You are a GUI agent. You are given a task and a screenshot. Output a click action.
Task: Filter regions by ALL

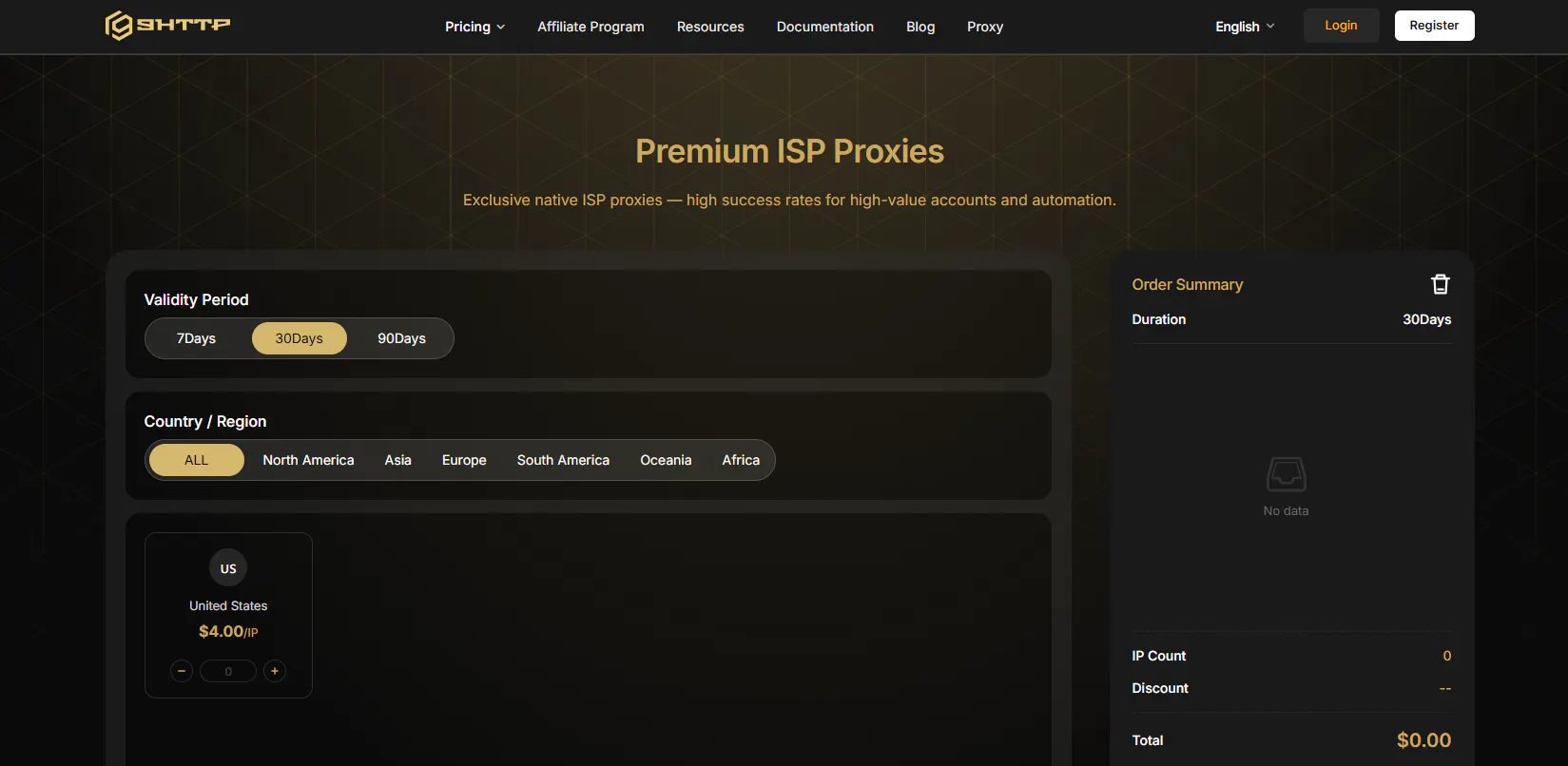point(197,460)
